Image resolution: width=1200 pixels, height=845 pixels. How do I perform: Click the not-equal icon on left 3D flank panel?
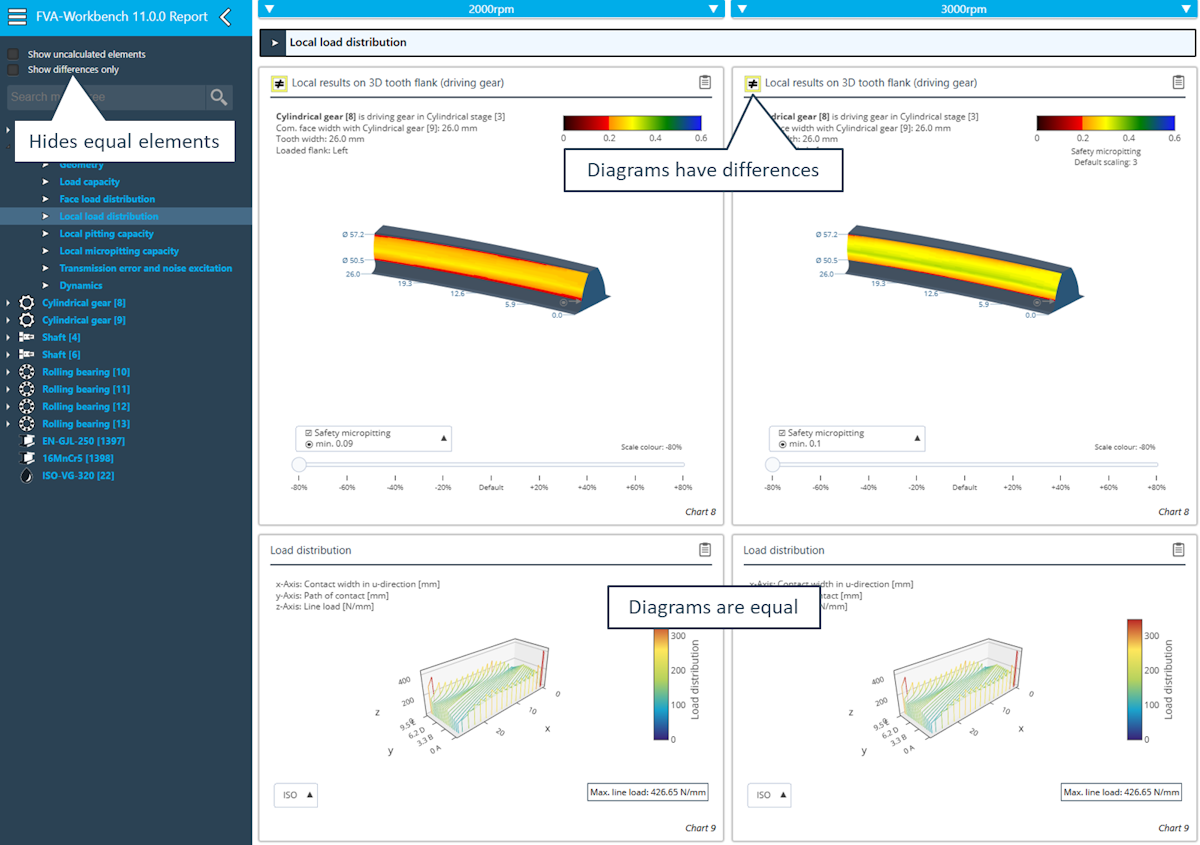point(279,83)
